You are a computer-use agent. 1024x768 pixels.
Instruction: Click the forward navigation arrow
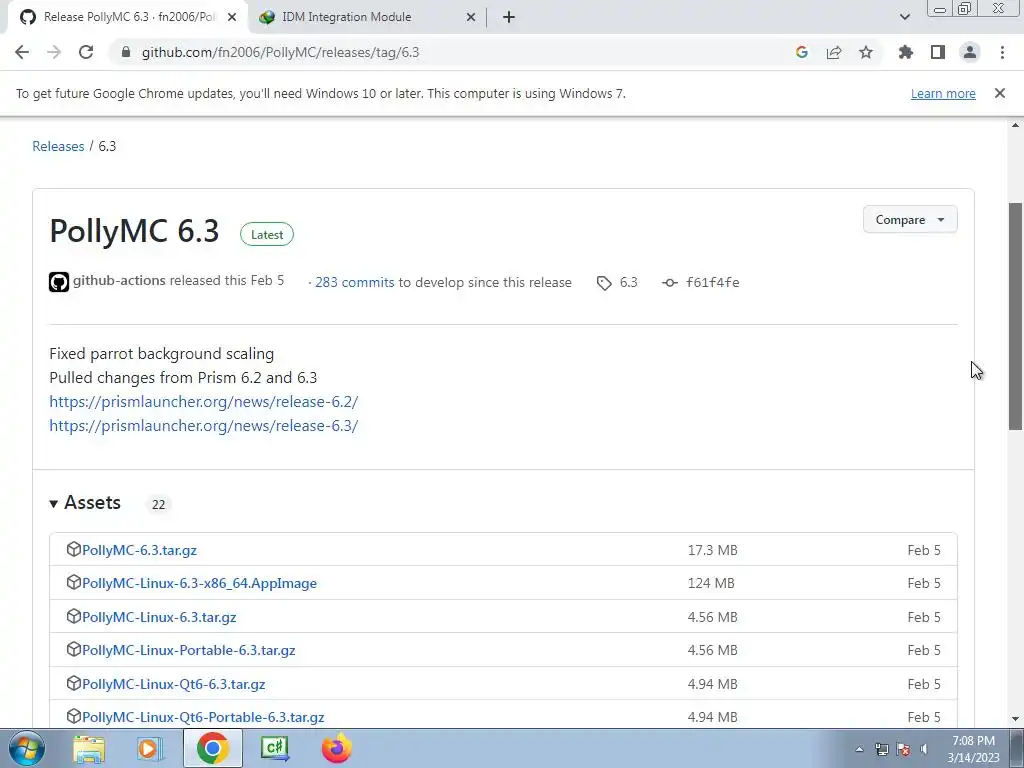point(54,52)
